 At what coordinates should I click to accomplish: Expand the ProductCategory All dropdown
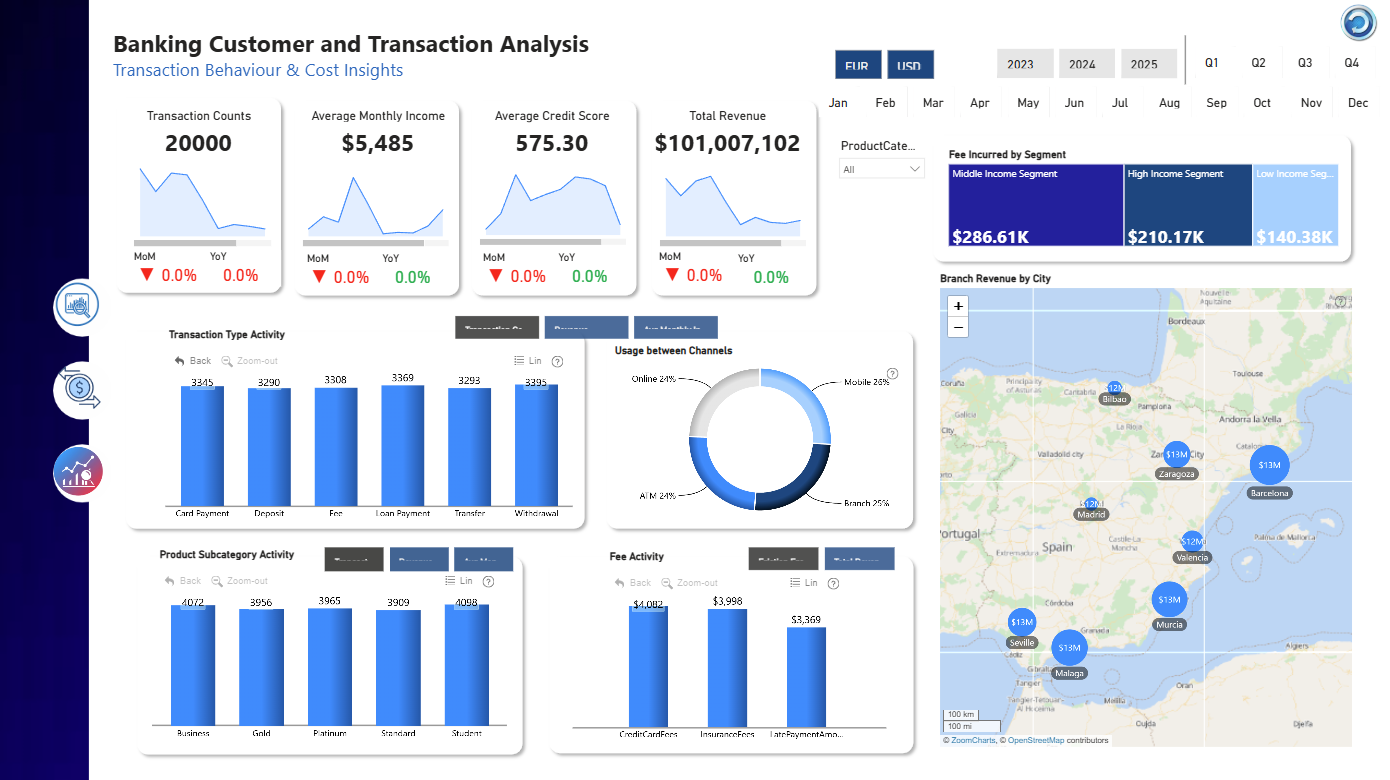pyautogui.click(x=882, y=169)
